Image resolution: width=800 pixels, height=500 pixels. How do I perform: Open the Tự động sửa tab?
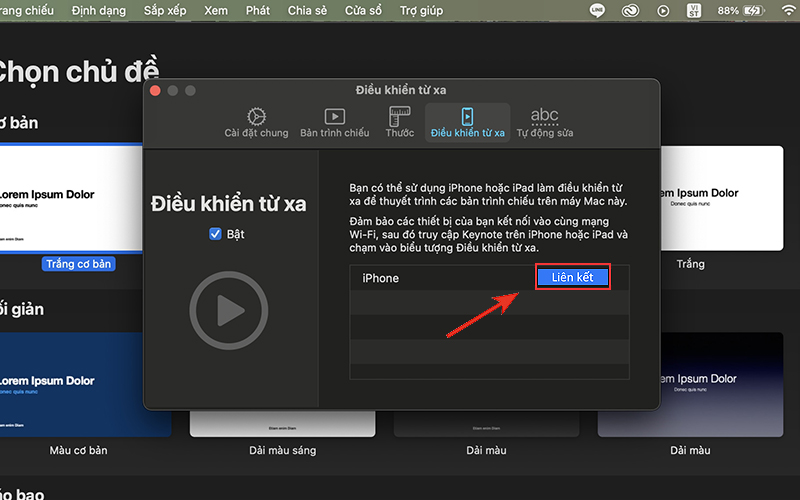pos(544,123)
